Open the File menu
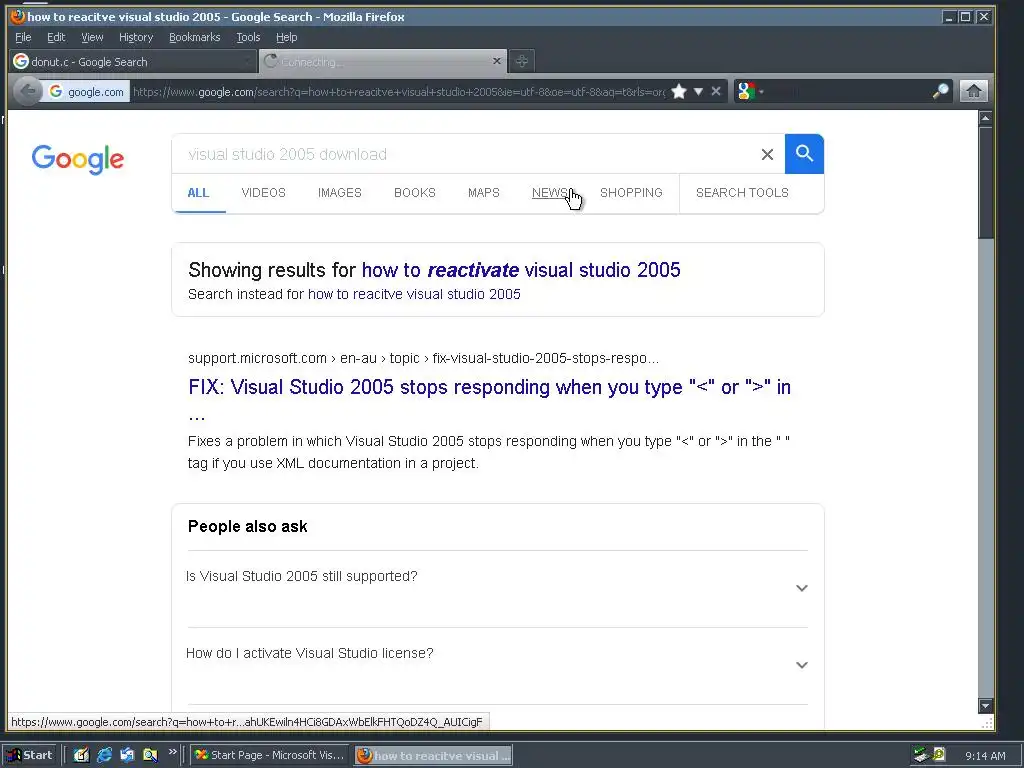Screen dimensions: 1024x768 coord(23,37)
